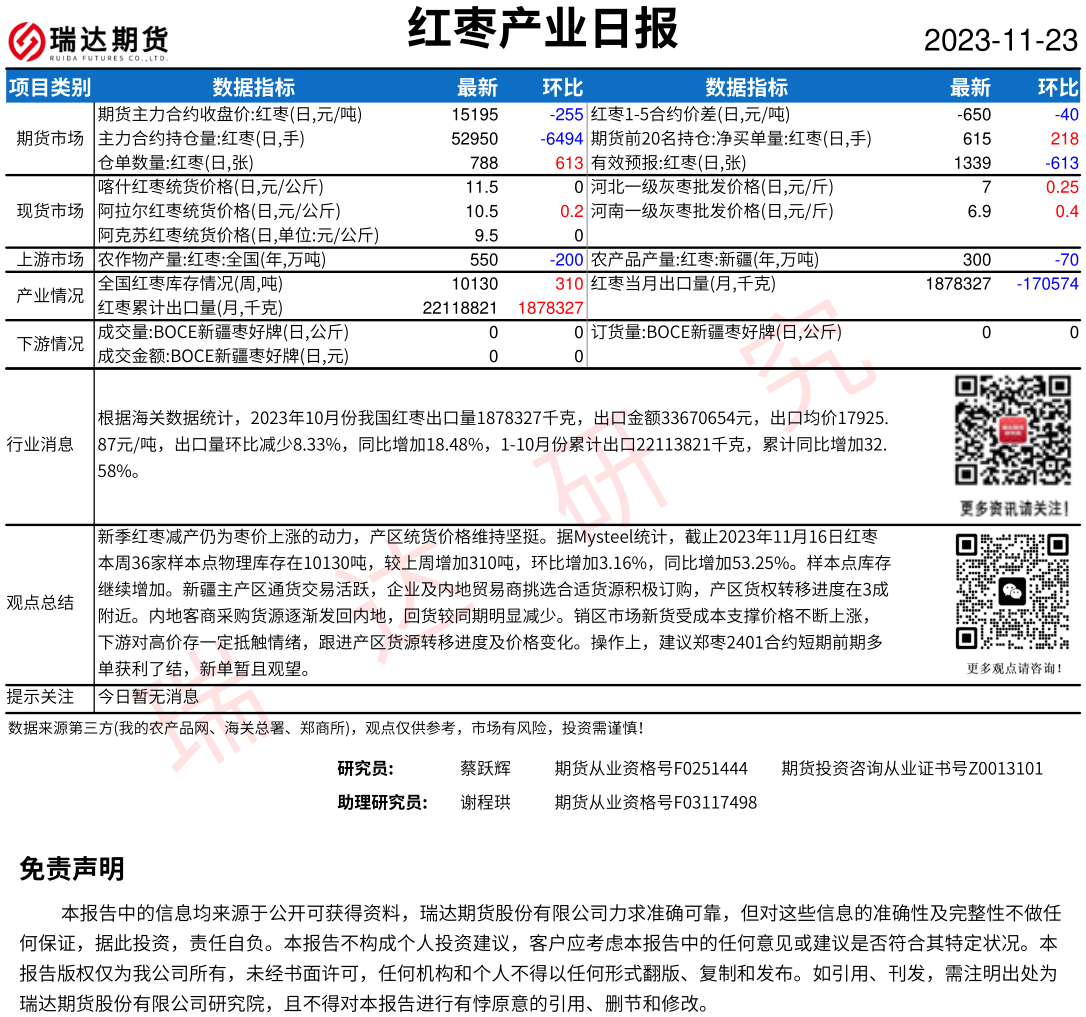The image size is (1086, 1017).
Task: Select the 上游市场 category cell
Action: coord(50,260)
